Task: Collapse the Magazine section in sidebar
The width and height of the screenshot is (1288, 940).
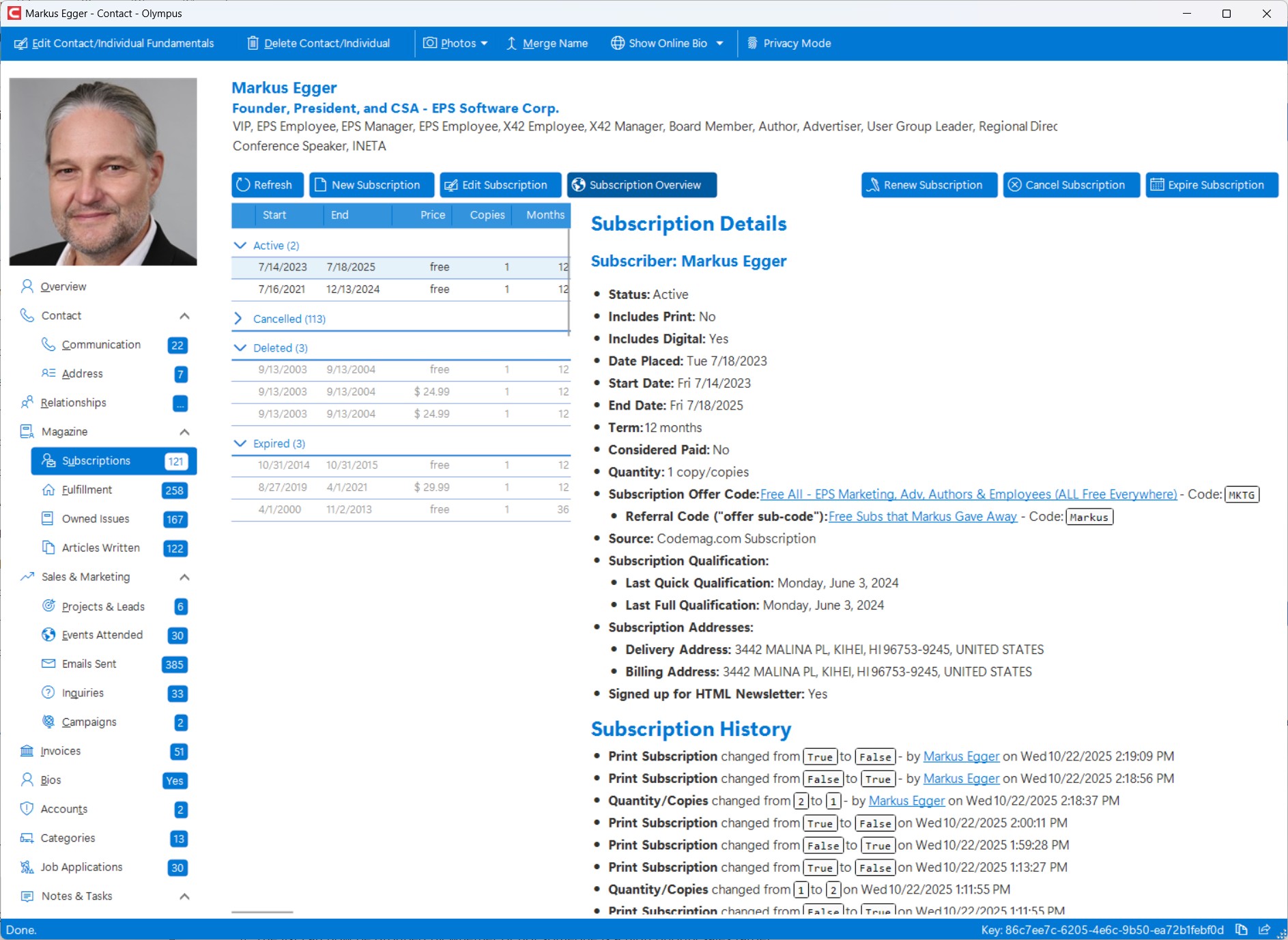Action: tap(184, 432)
